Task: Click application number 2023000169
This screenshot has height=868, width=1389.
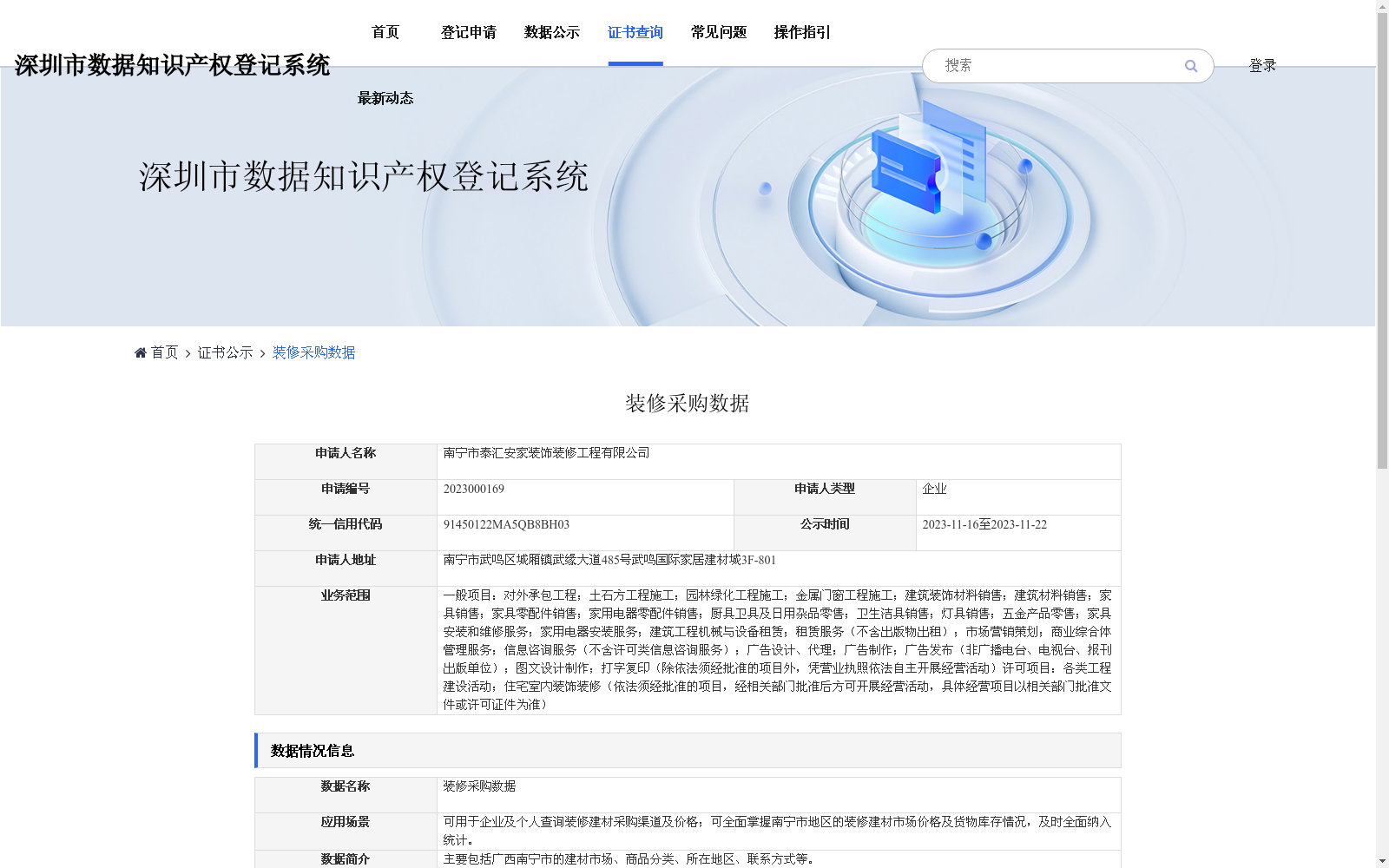Action: (474, 489)
